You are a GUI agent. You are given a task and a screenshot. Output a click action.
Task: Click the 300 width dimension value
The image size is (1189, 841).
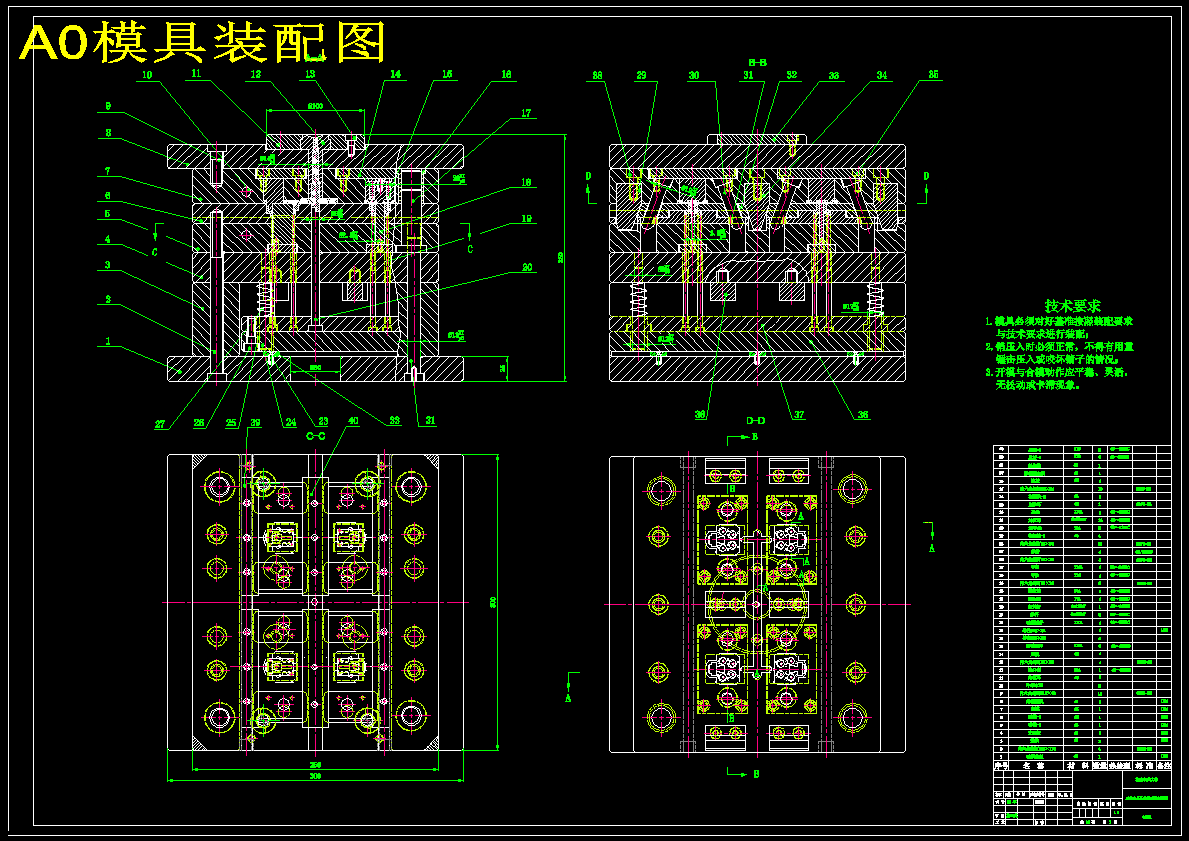(x=315, y=777)
